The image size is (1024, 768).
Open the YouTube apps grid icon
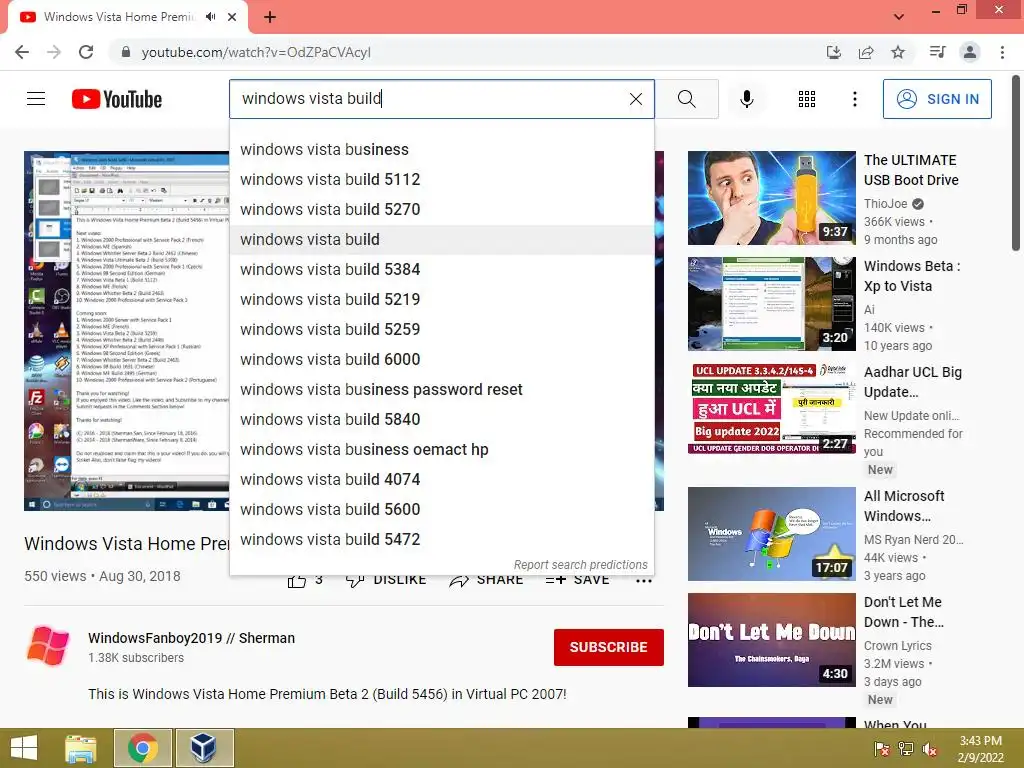pos(807,99)
